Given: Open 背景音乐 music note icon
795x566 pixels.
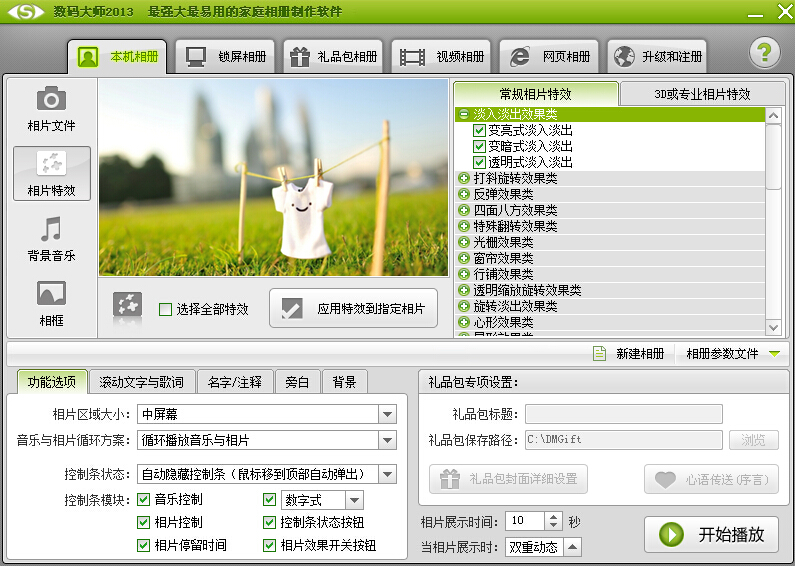Looking at the screenshot, I should (x=51, y=229).
